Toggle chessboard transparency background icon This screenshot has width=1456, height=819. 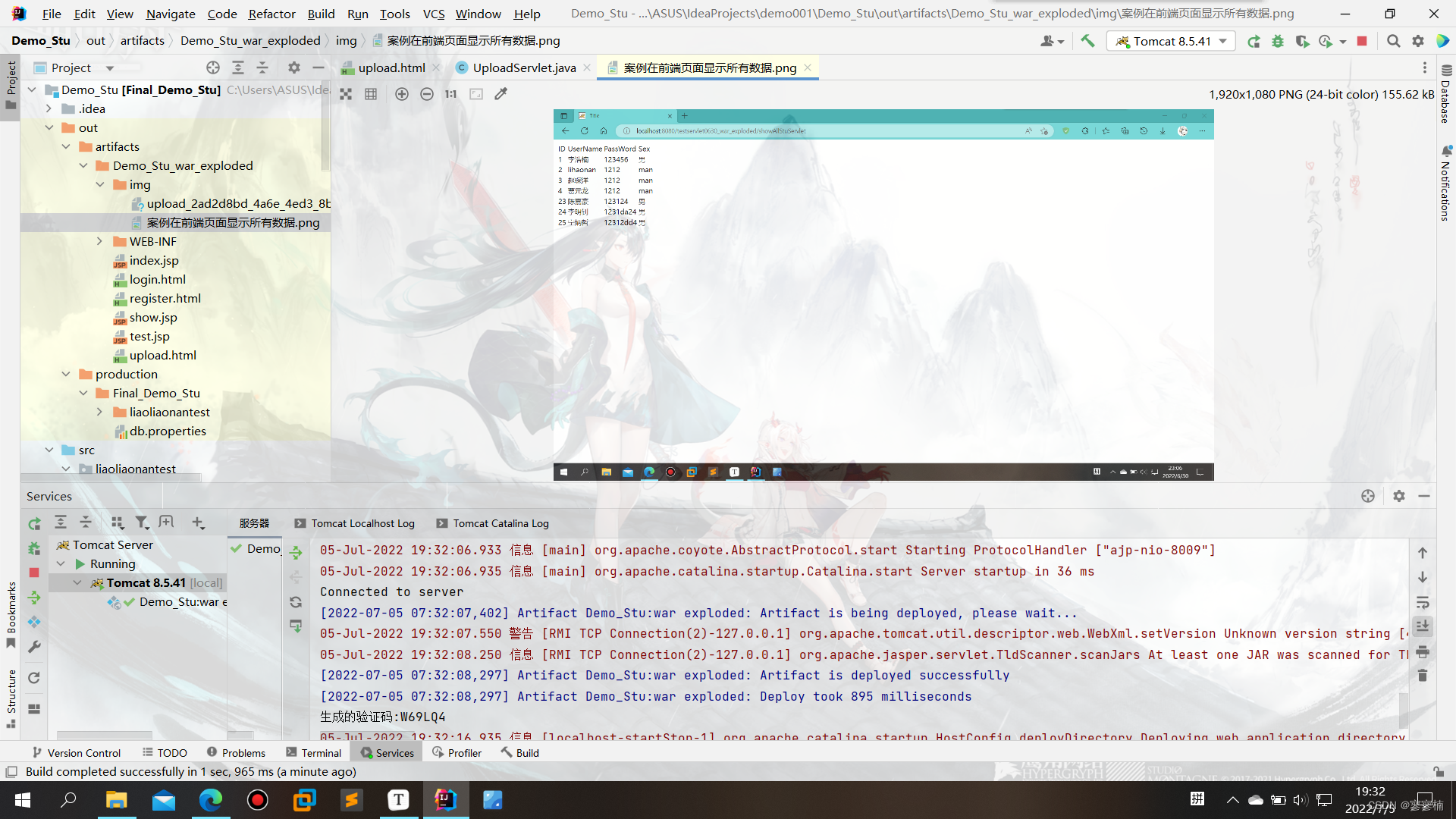click(x=346, y=94)
